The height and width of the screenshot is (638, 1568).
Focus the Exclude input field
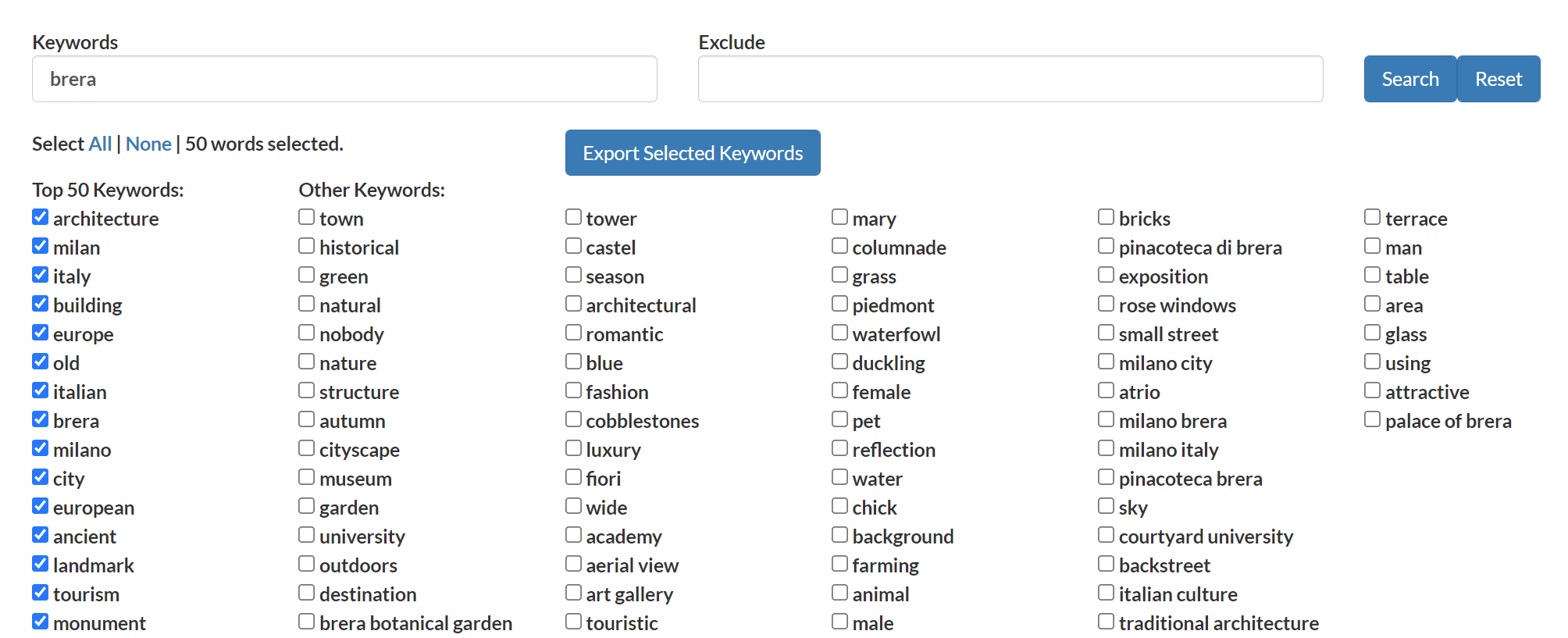tap(1010, 79)
